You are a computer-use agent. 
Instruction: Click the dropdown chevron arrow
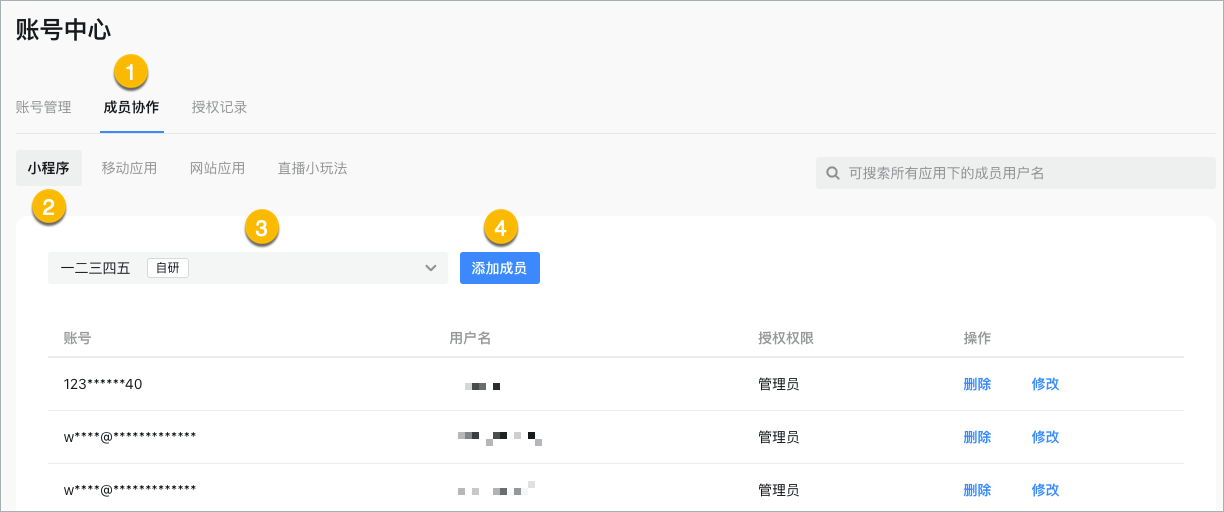tap(431, 268)
